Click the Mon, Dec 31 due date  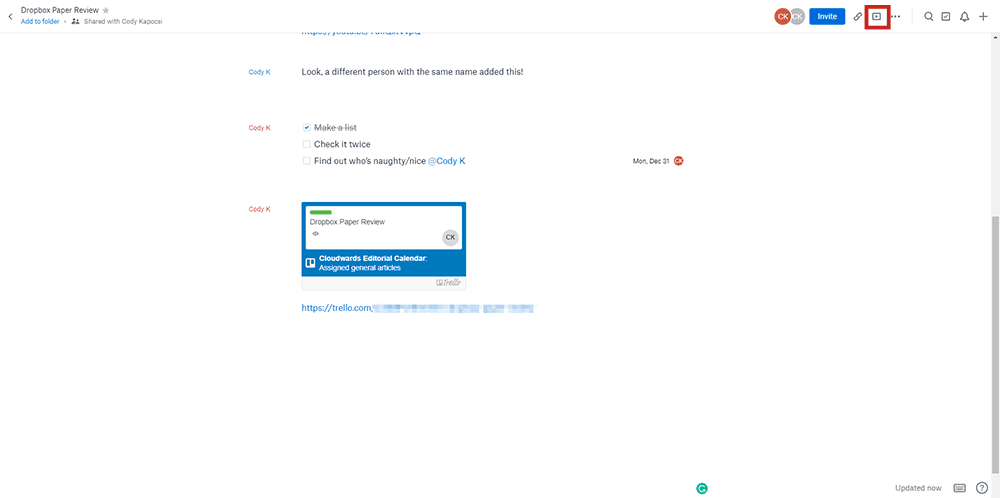tap(651, 161)
